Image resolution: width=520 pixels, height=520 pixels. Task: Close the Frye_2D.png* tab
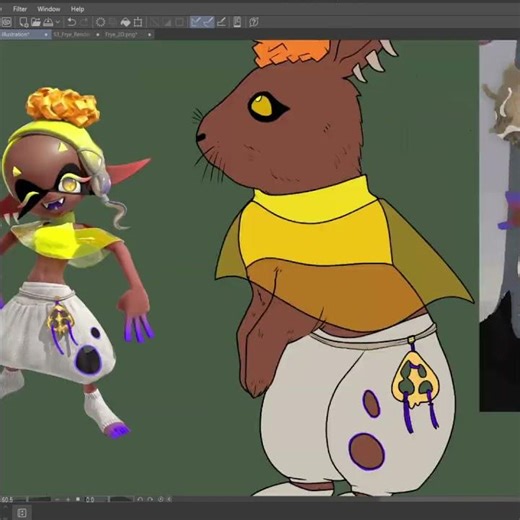(x=149, y=35)
